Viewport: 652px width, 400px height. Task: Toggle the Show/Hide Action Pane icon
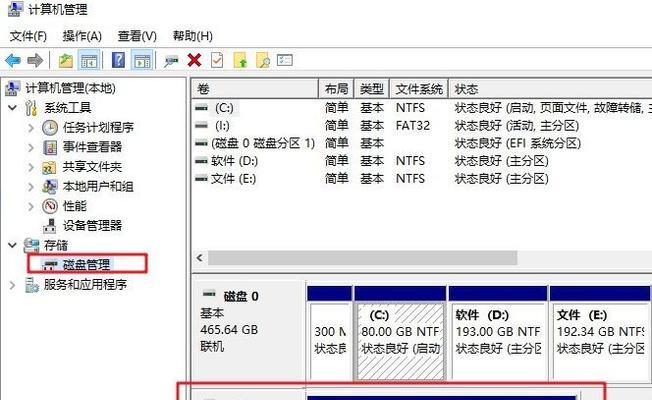[142, 61]
